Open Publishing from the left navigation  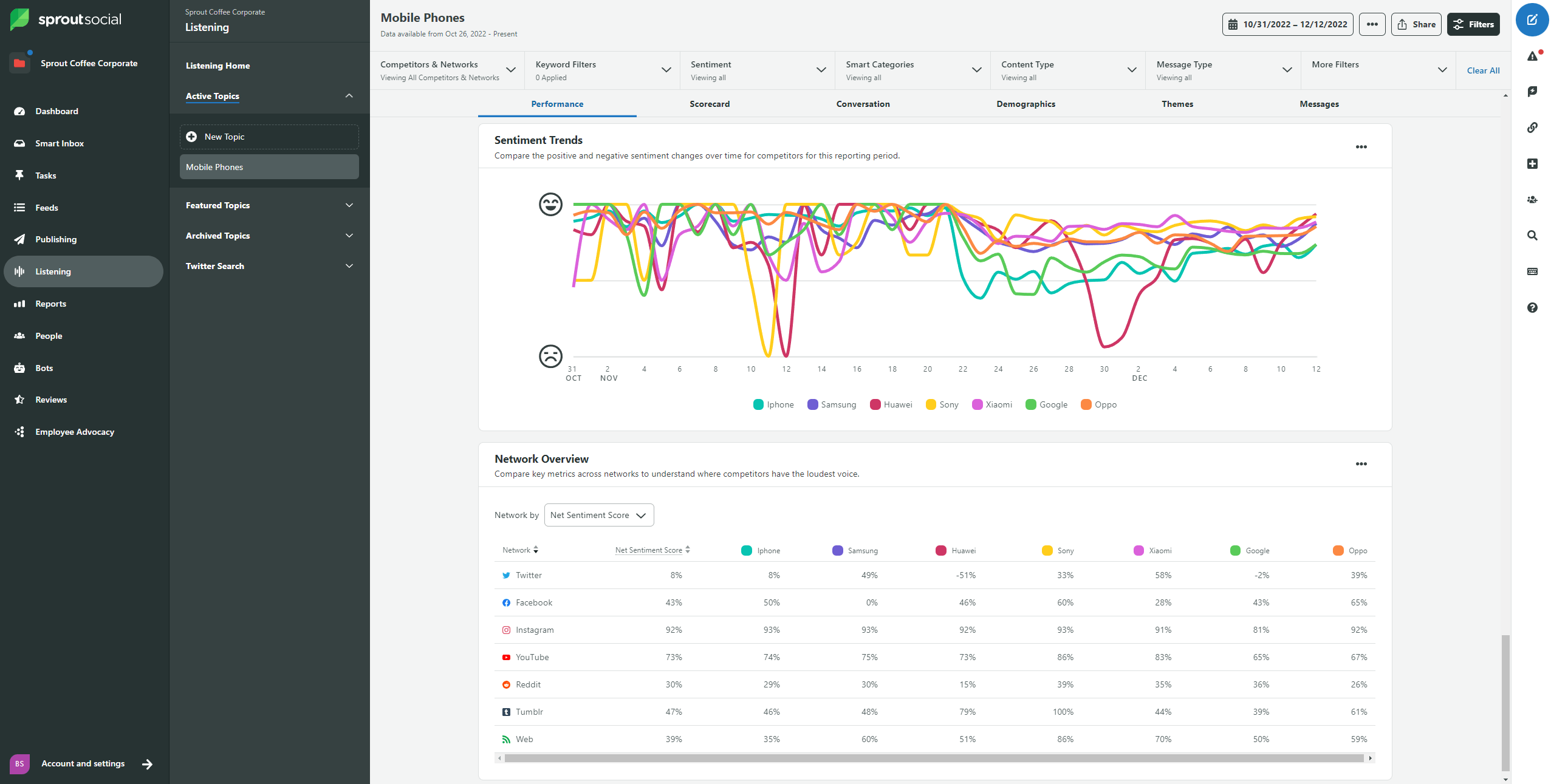click(55, 239)
